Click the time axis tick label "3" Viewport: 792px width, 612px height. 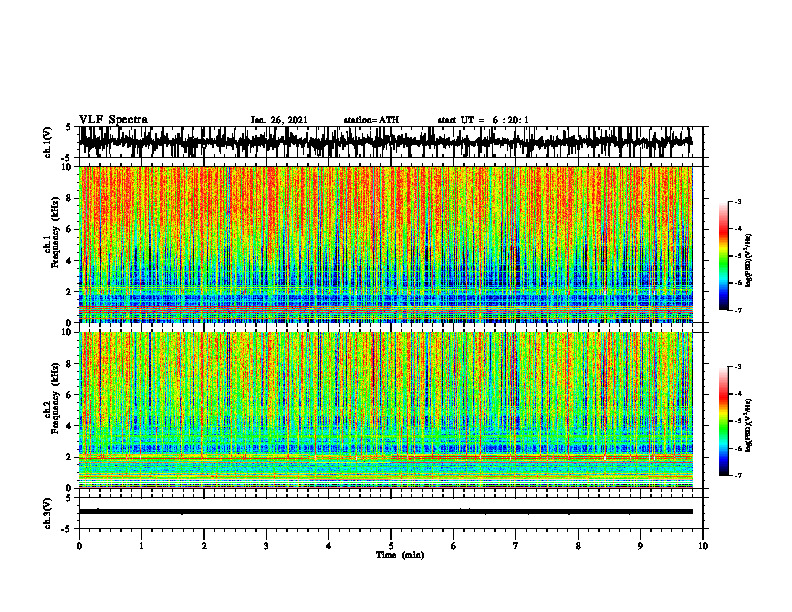click(x=266, y=546)
